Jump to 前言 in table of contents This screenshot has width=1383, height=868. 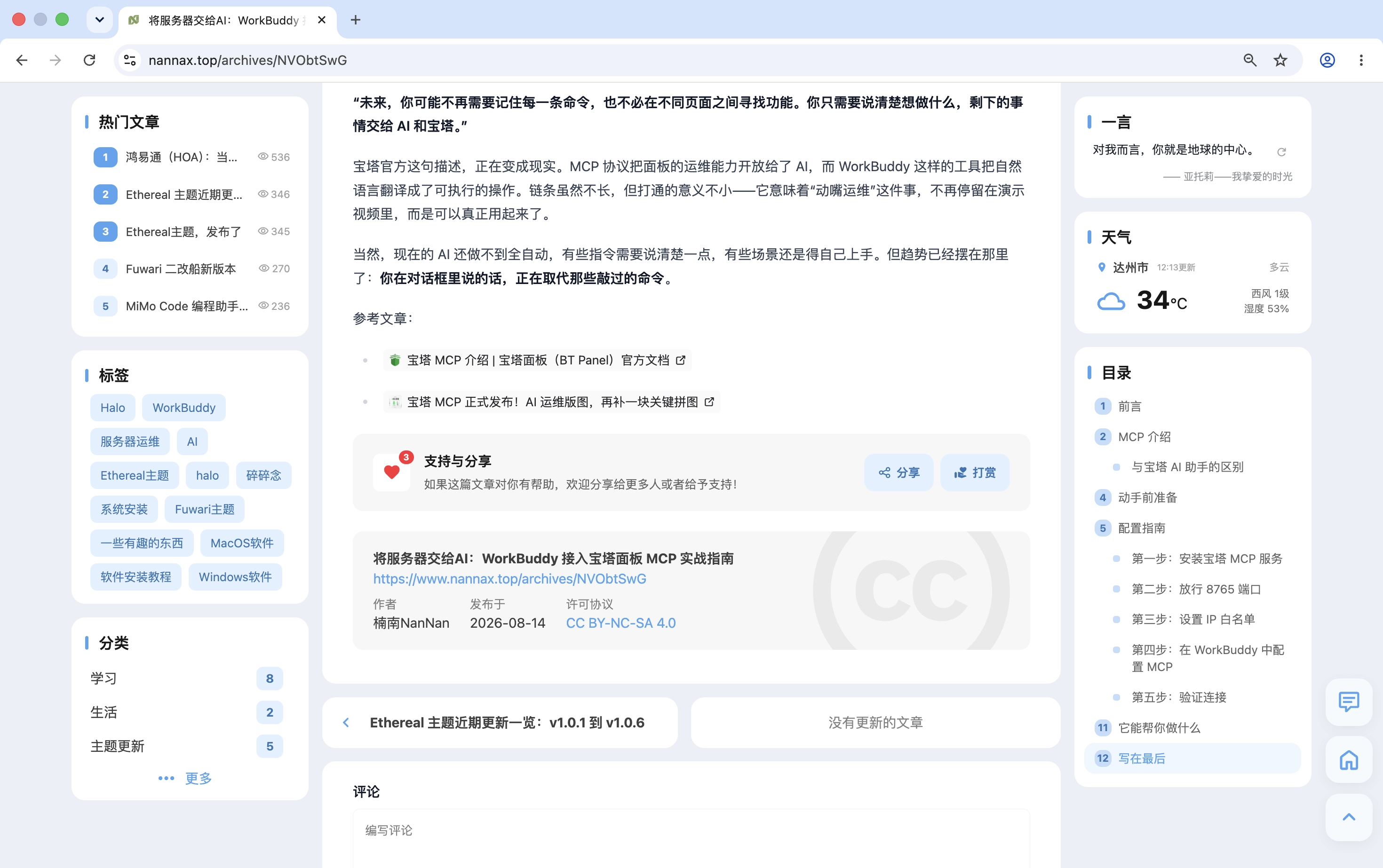click(x=1192, y=406)
